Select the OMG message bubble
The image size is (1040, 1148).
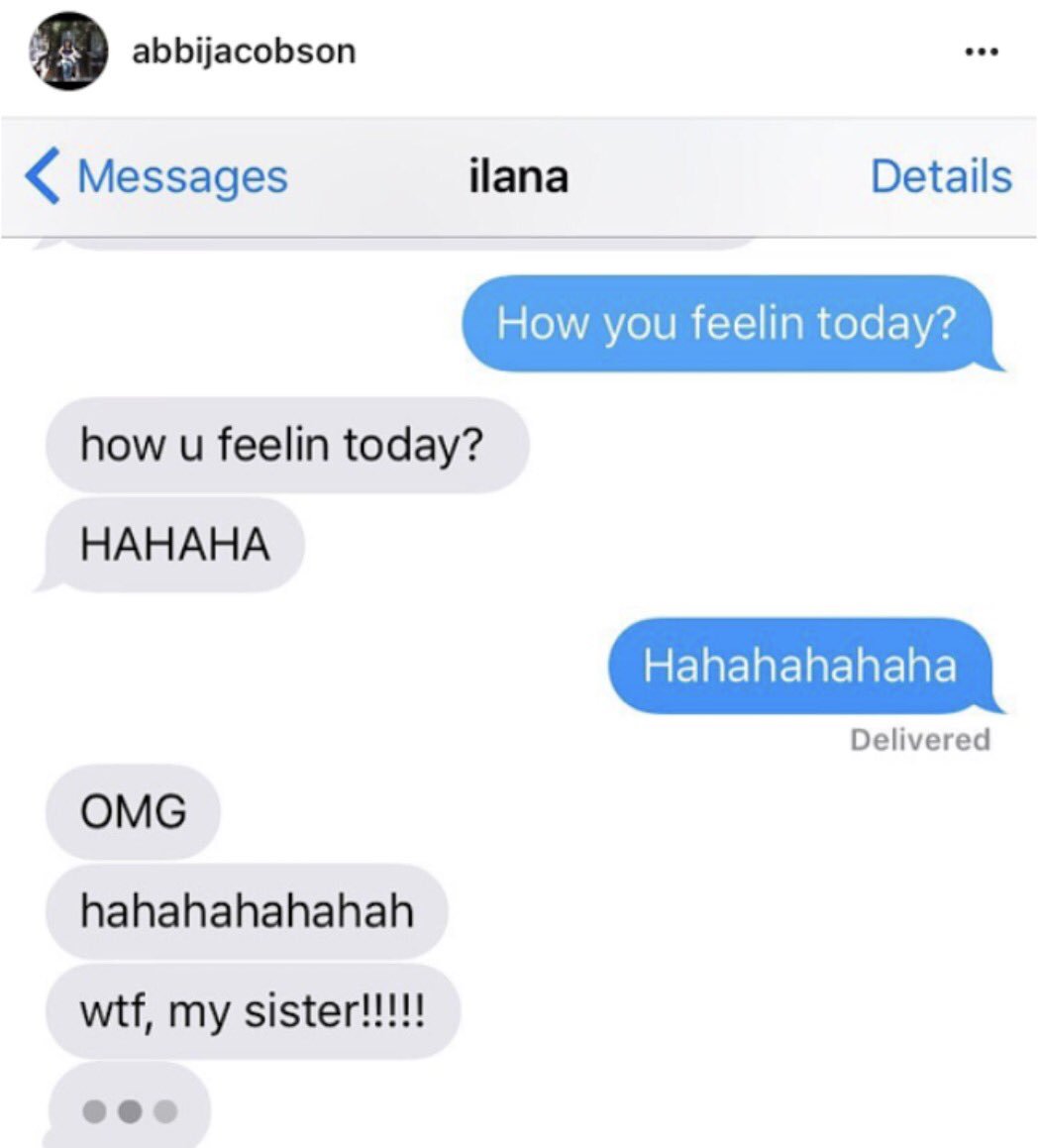(x=133, y=812)
